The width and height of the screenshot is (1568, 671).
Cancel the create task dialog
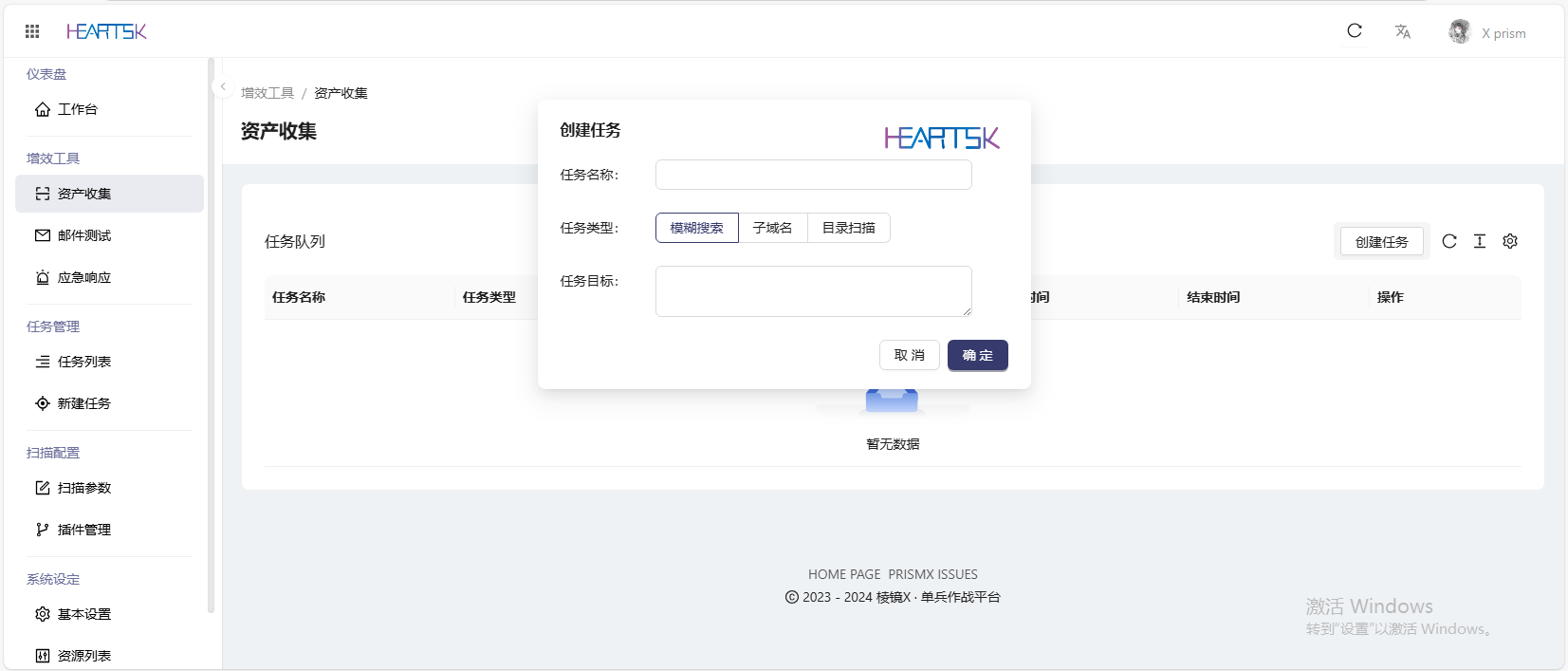(909, 355)
